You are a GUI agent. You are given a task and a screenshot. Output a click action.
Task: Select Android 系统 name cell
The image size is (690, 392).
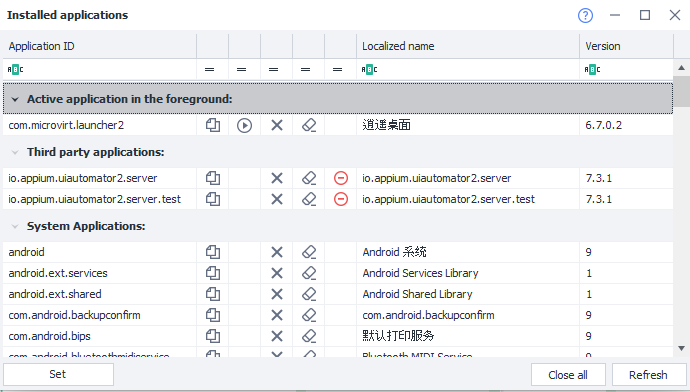pos(468,252)
